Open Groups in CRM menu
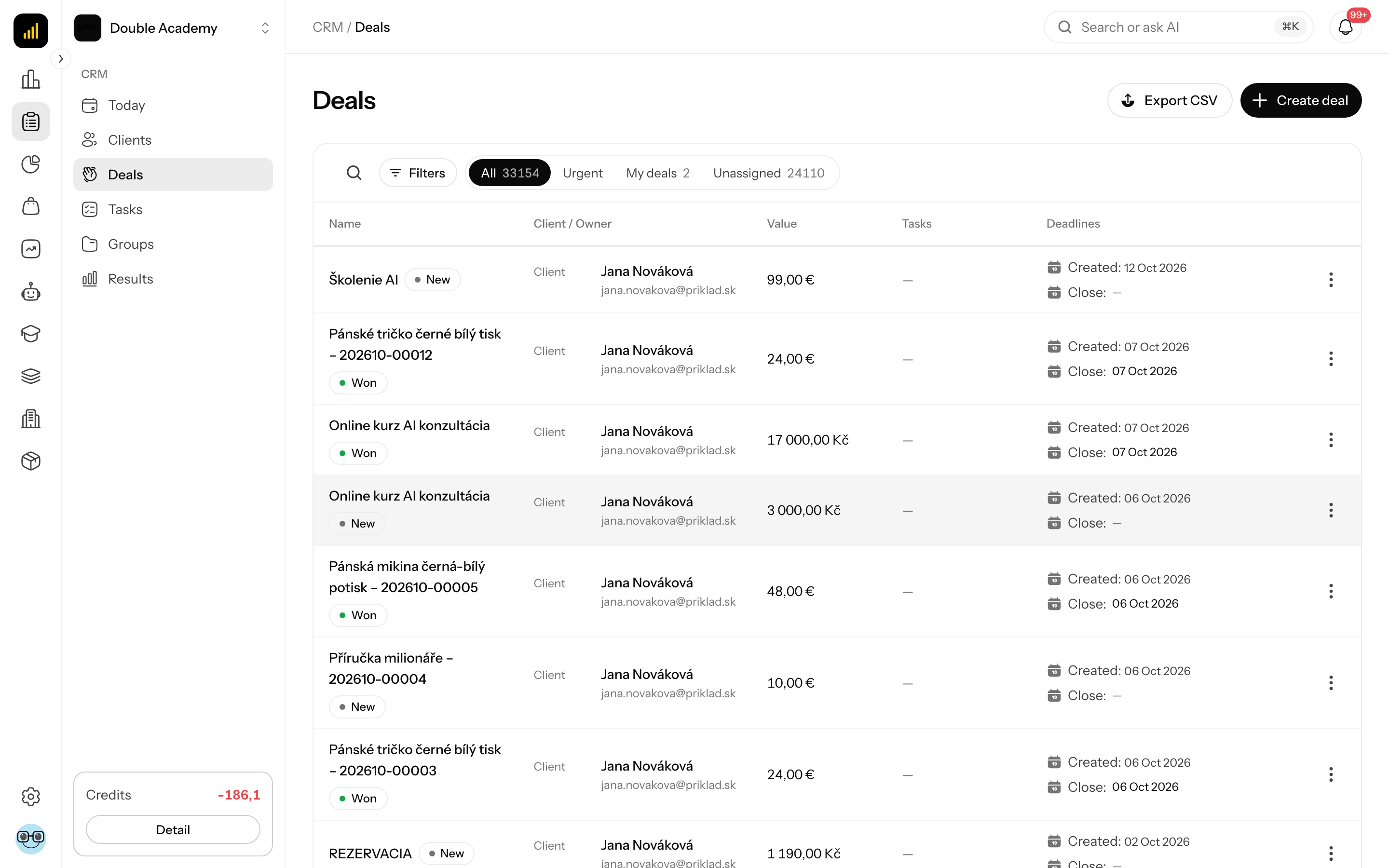The width and height of the screenshot is (1389, 868). click(173, 244)
